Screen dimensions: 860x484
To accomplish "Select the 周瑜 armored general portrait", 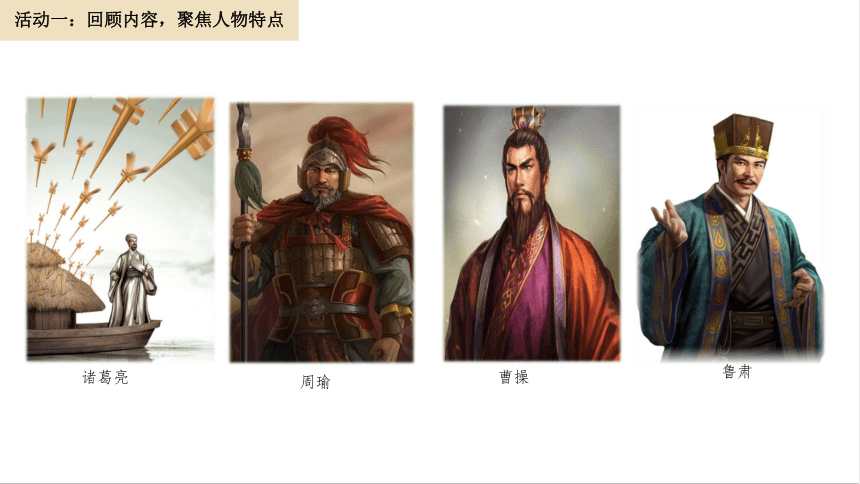I will point(321,233).
